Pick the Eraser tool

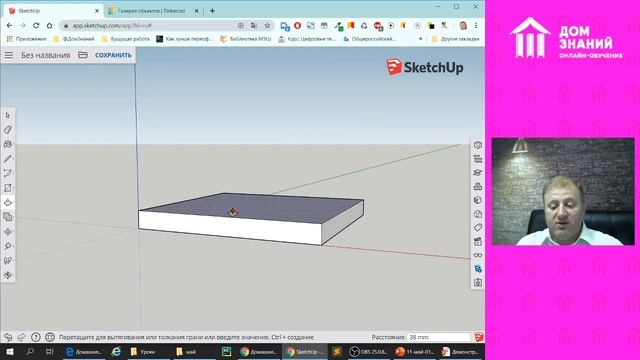click(x=8, y=130)
